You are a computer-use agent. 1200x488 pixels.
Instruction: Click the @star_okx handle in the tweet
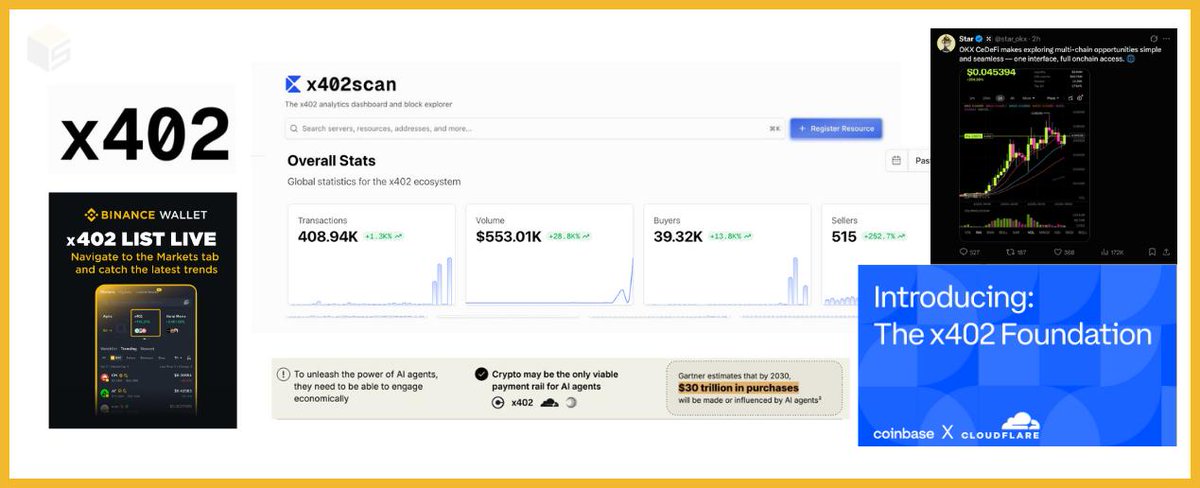[1011, 39]
